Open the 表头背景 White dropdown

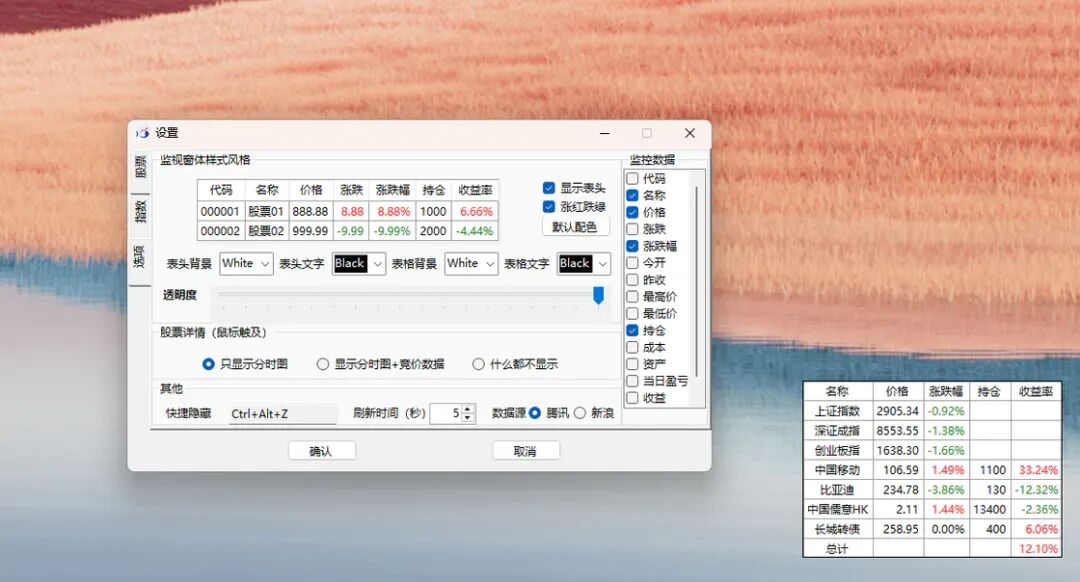[247, 263]
